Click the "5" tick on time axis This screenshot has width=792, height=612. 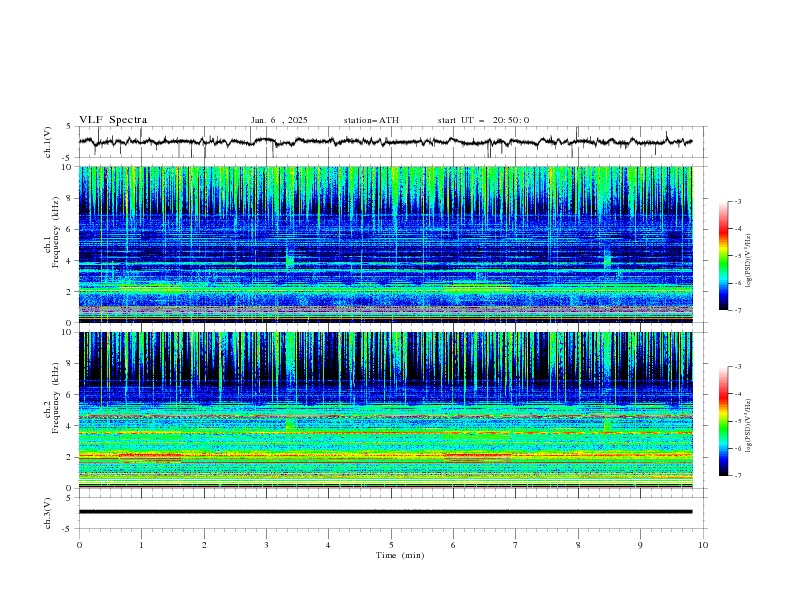[391, 545]
